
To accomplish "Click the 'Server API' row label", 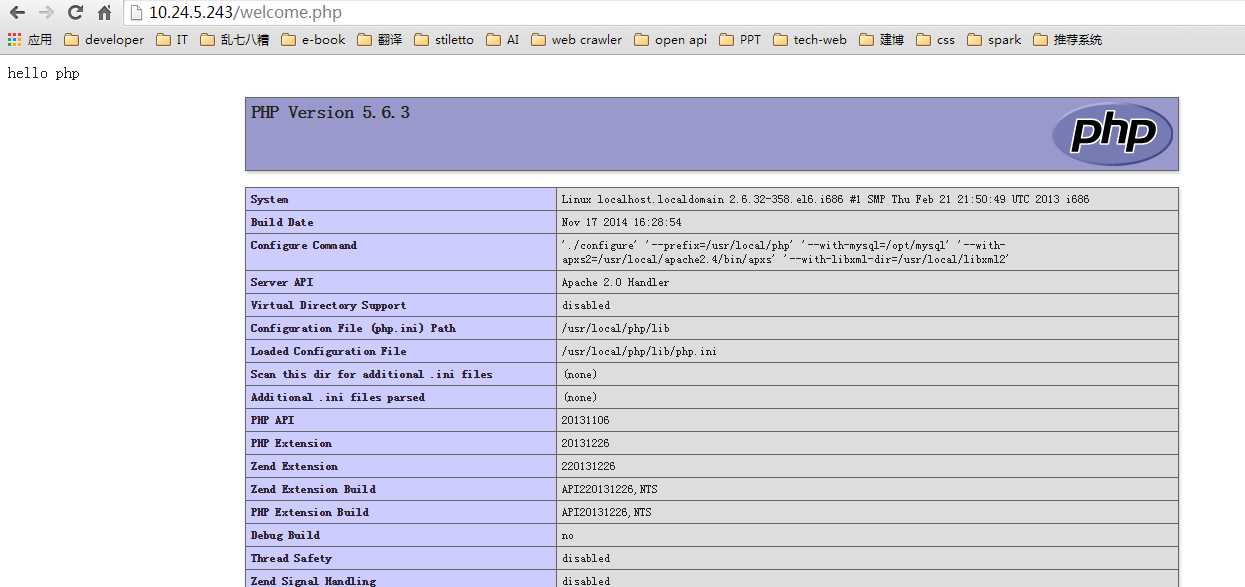I will click(282, 282).
